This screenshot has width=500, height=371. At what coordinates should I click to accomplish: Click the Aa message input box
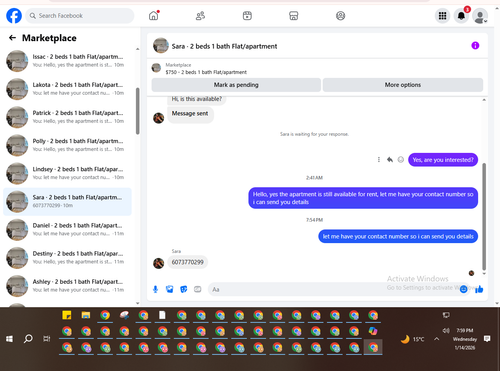coord(333,289)
